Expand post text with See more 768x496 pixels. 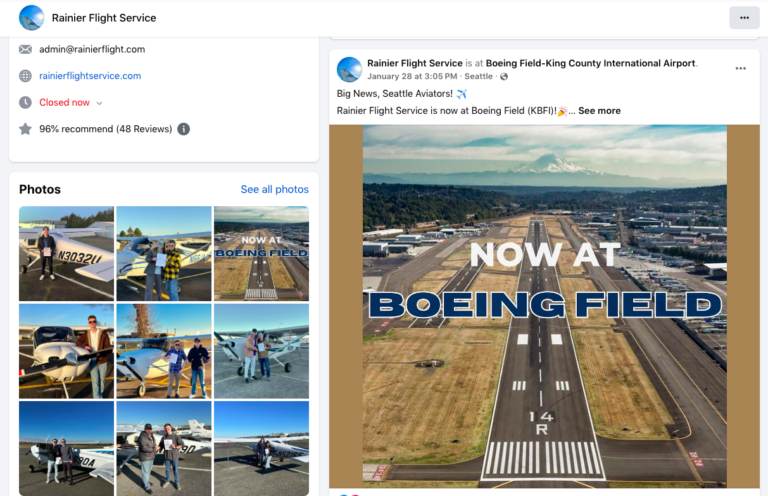[x=599, y=111]
